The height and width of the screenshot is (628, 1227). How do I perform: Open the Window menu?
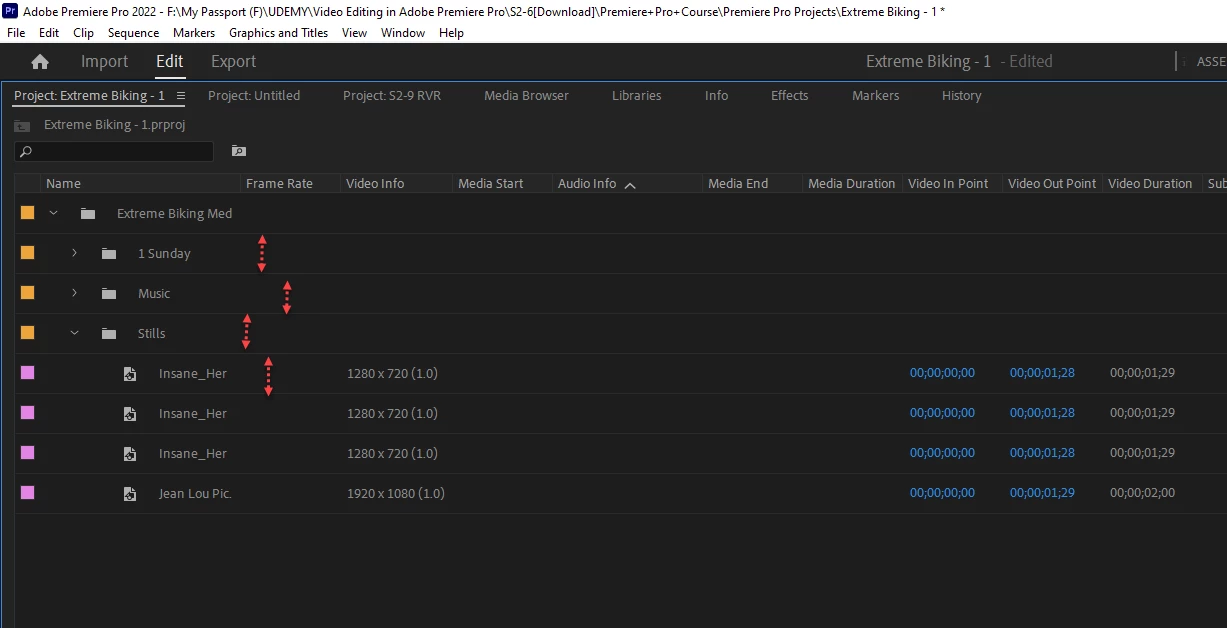click(x=403, y=33)
